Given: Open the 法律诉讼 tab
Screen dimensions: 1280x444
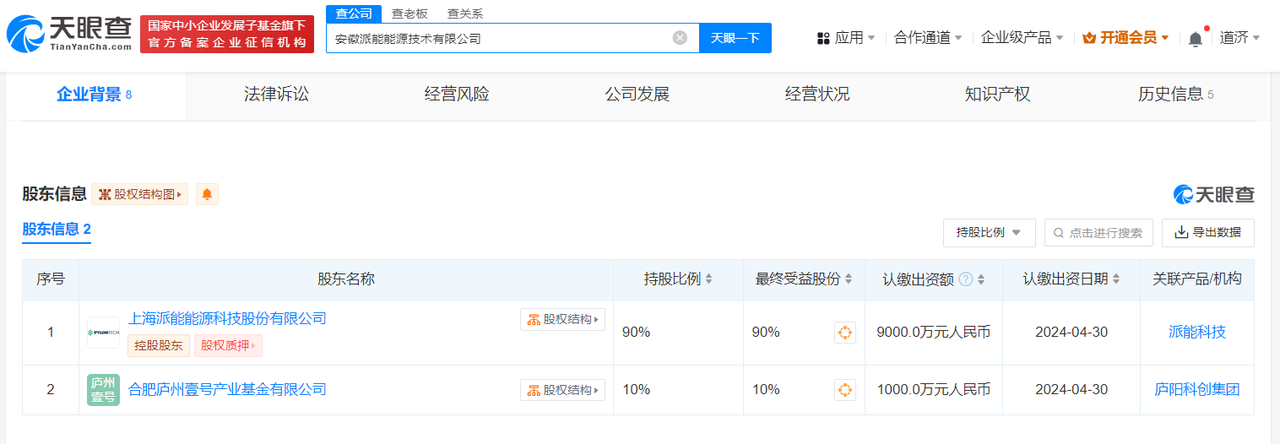Looking at the screenshot, I should (x=276, y=95).
